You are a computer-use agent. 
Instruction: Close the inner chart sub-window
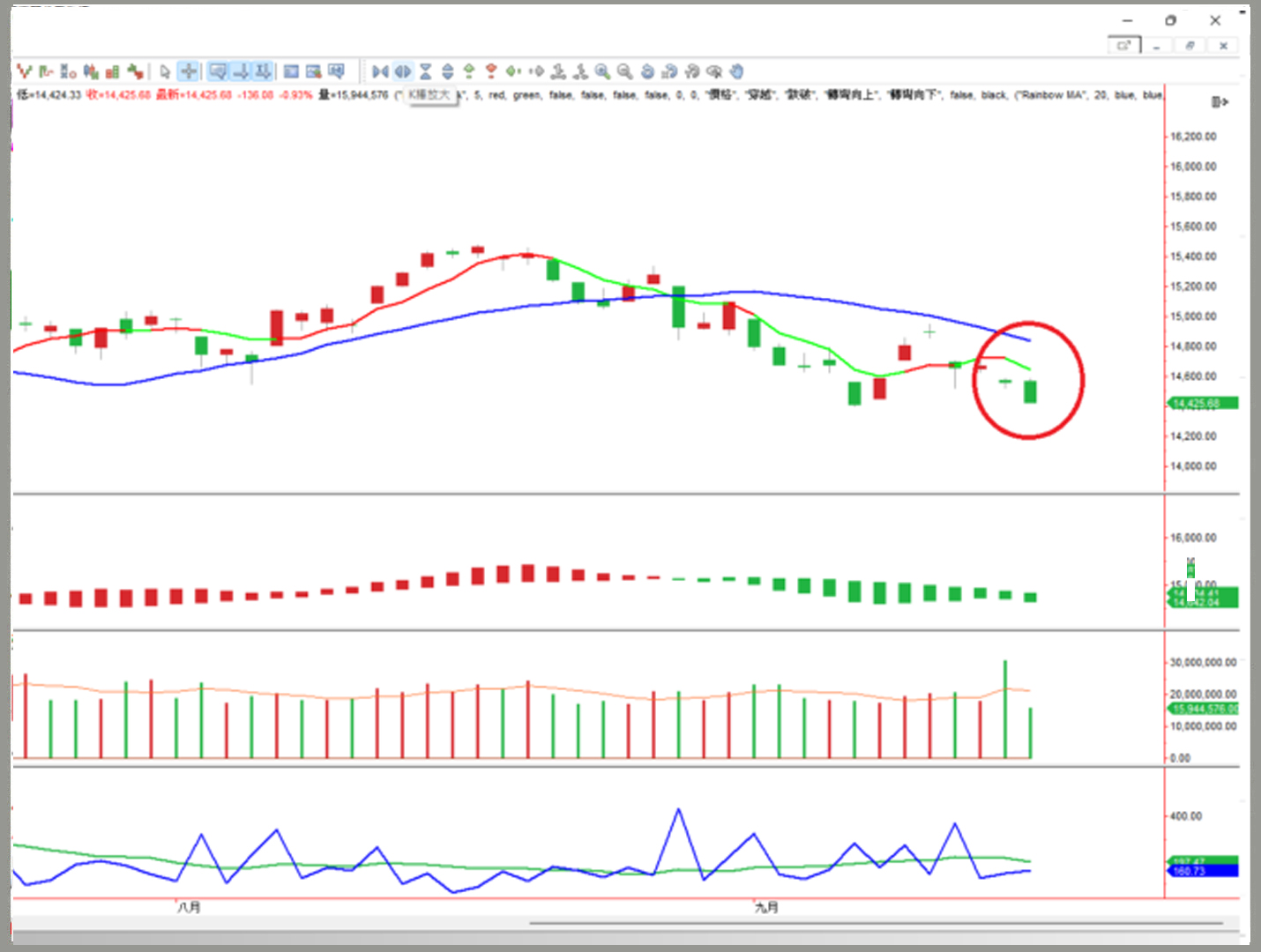[1223, 46]
